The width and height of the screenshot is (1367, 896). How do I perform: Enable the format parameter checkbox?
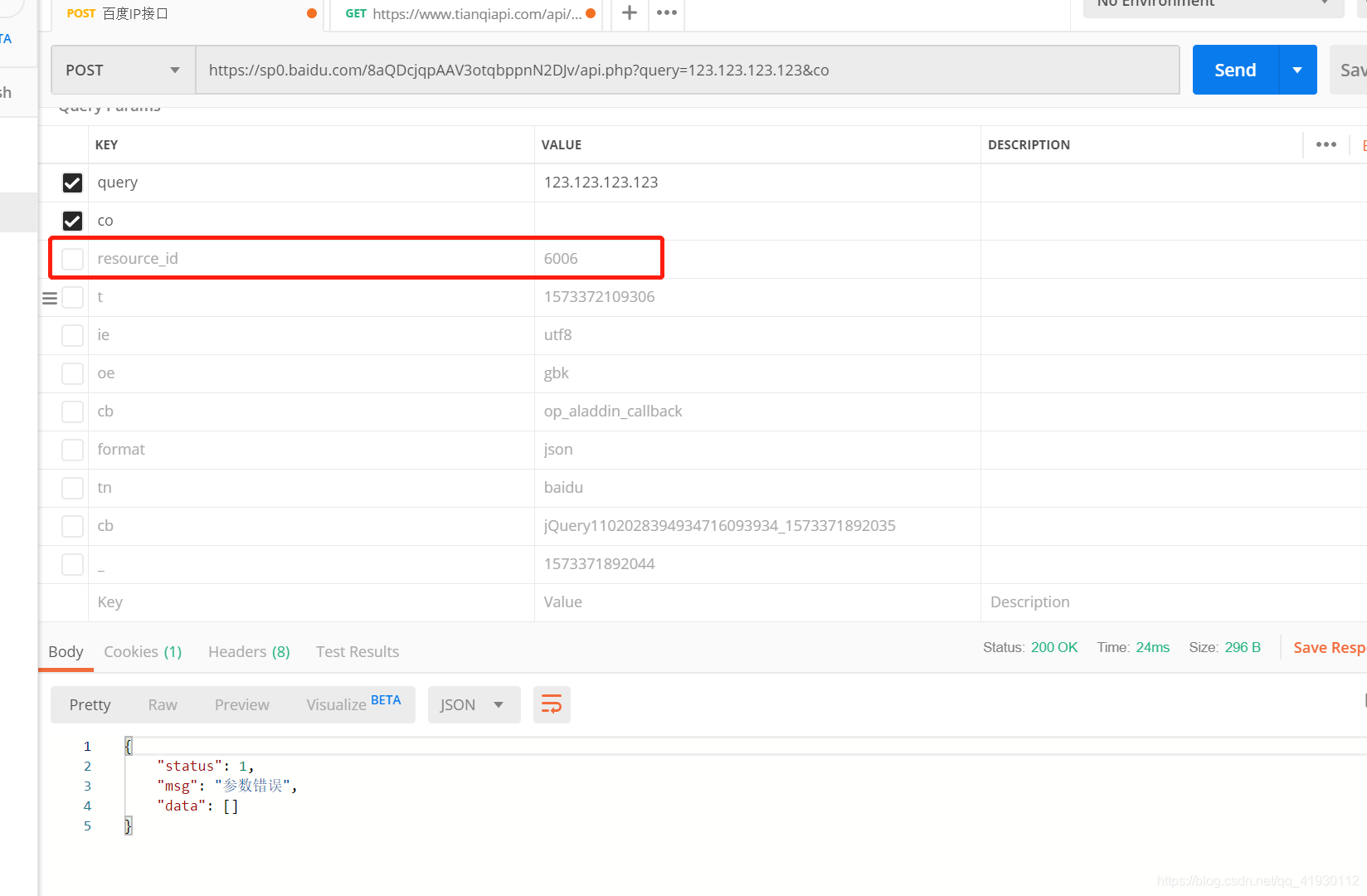tap(72, 450)
